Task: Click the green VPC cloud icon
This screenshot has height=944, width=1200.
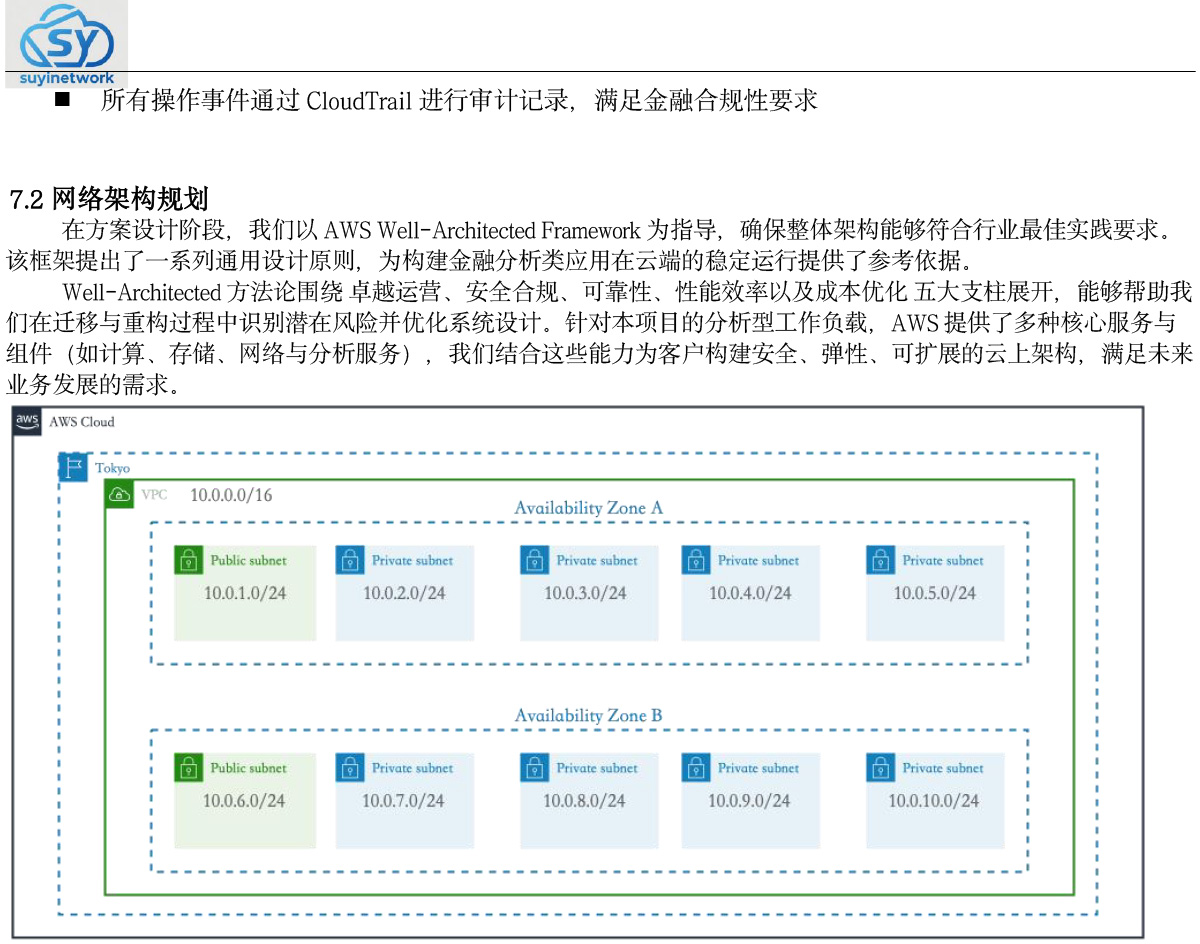Action: tap(120, 494)
